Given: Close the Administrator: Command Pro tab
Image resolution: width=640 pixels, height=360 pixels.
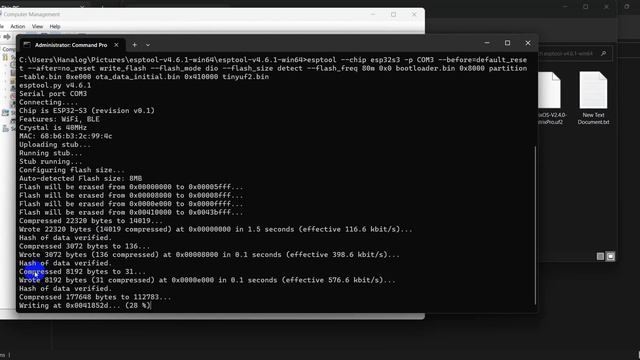Looking at the screenshot, I should click(116, 45).
